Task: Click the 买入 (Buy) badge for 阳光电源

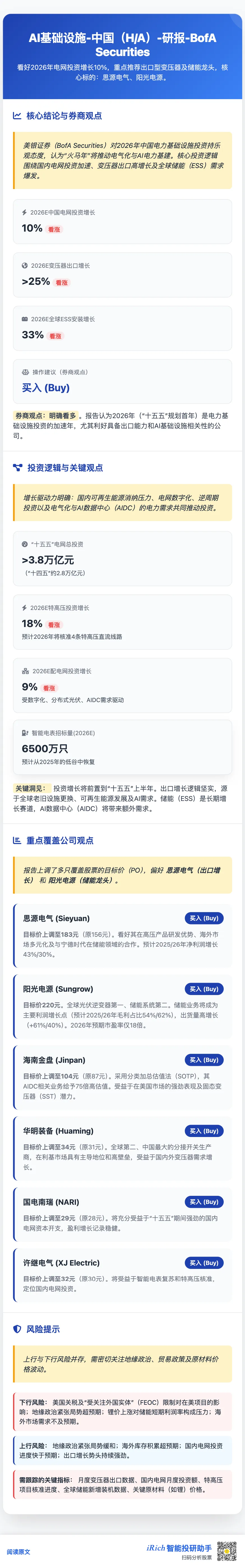Action: 204,989
